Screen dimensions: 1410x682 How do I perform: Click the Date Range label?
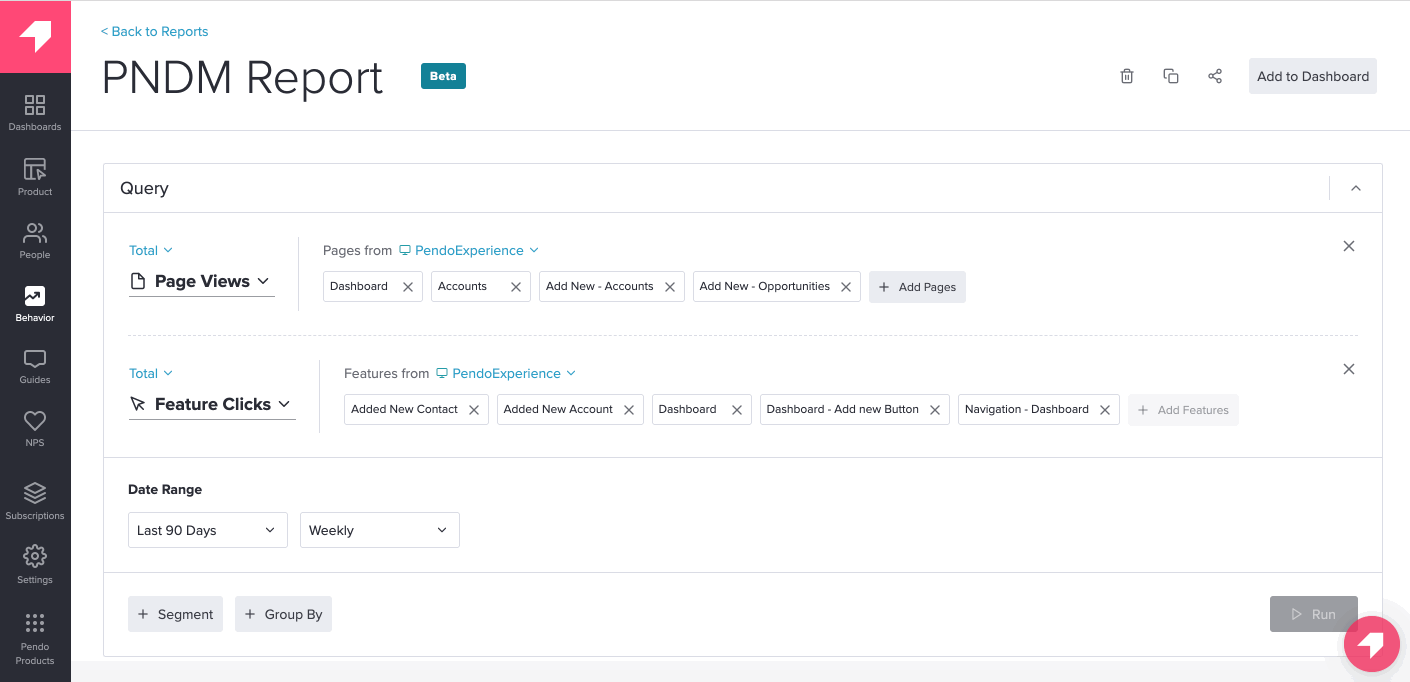point(165,489)
